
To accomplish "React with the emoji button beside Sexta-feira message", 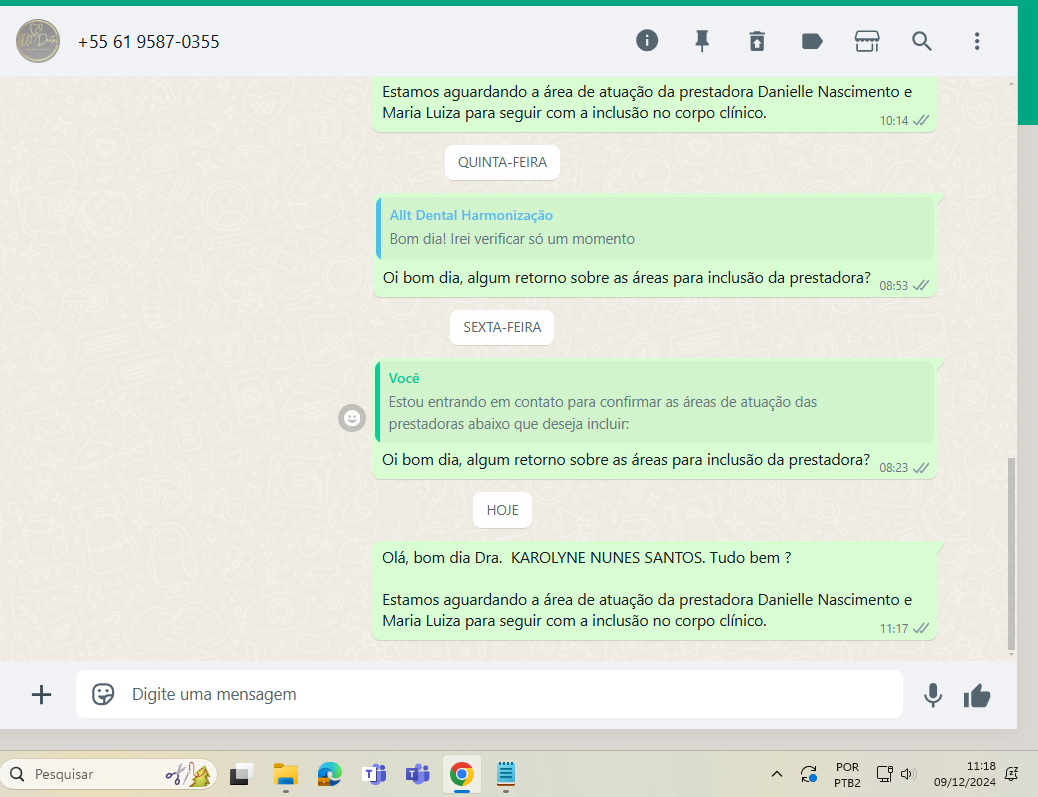I will pyautogui.click(x=352, y=418).
